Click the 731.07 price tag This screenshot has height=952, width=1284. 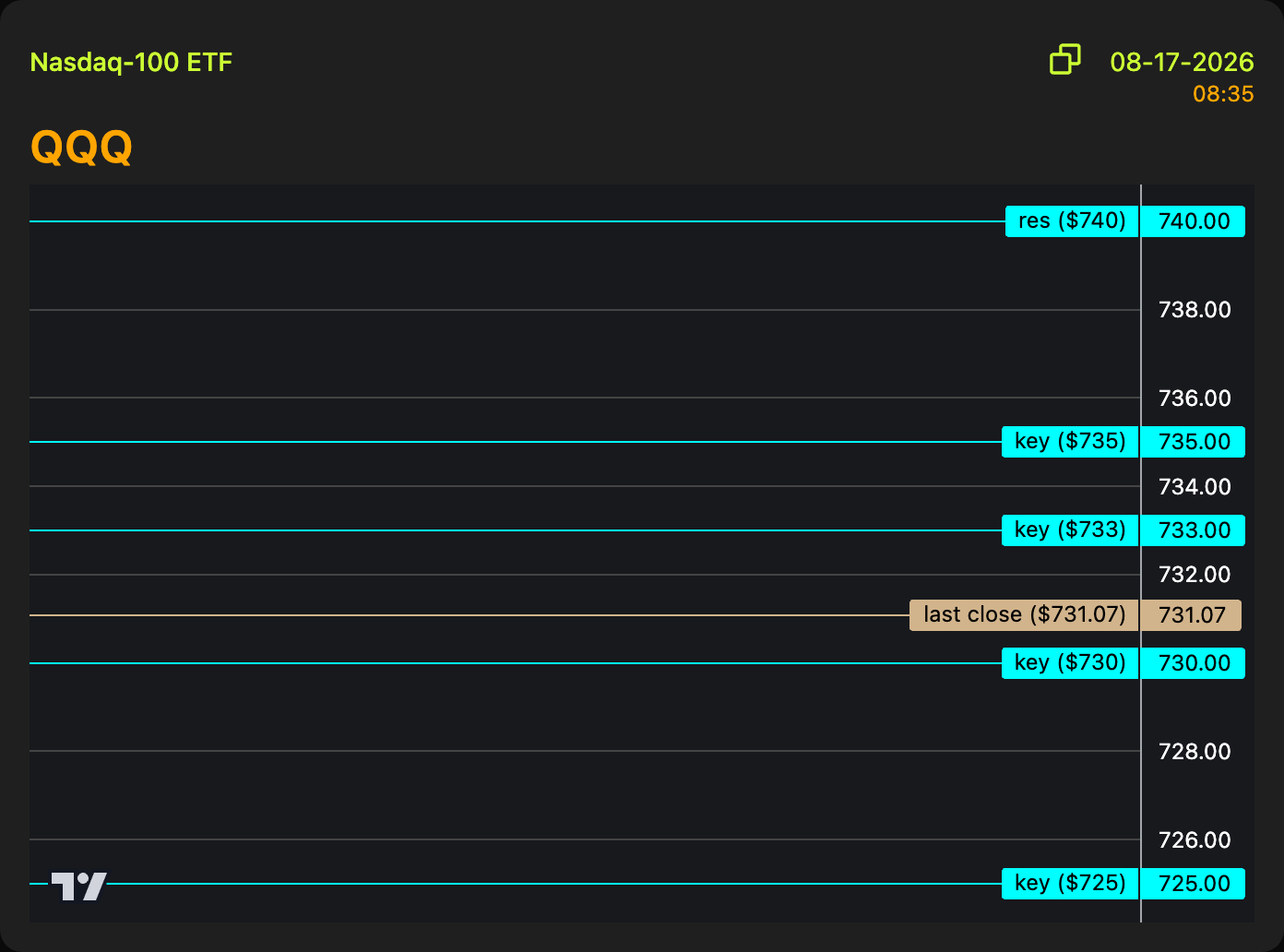pos(1192,615)
